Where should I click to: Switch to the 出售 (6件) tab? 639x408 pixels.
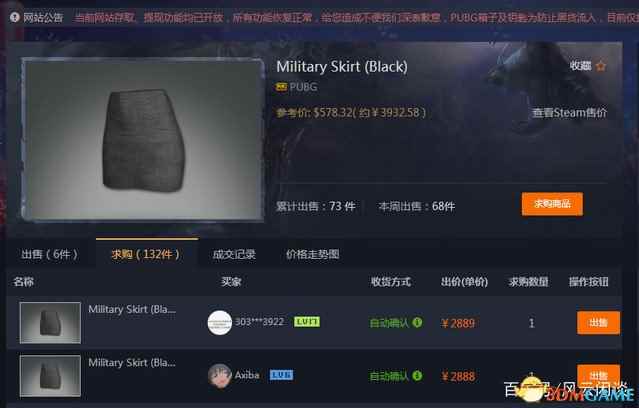tap(49, 254)
